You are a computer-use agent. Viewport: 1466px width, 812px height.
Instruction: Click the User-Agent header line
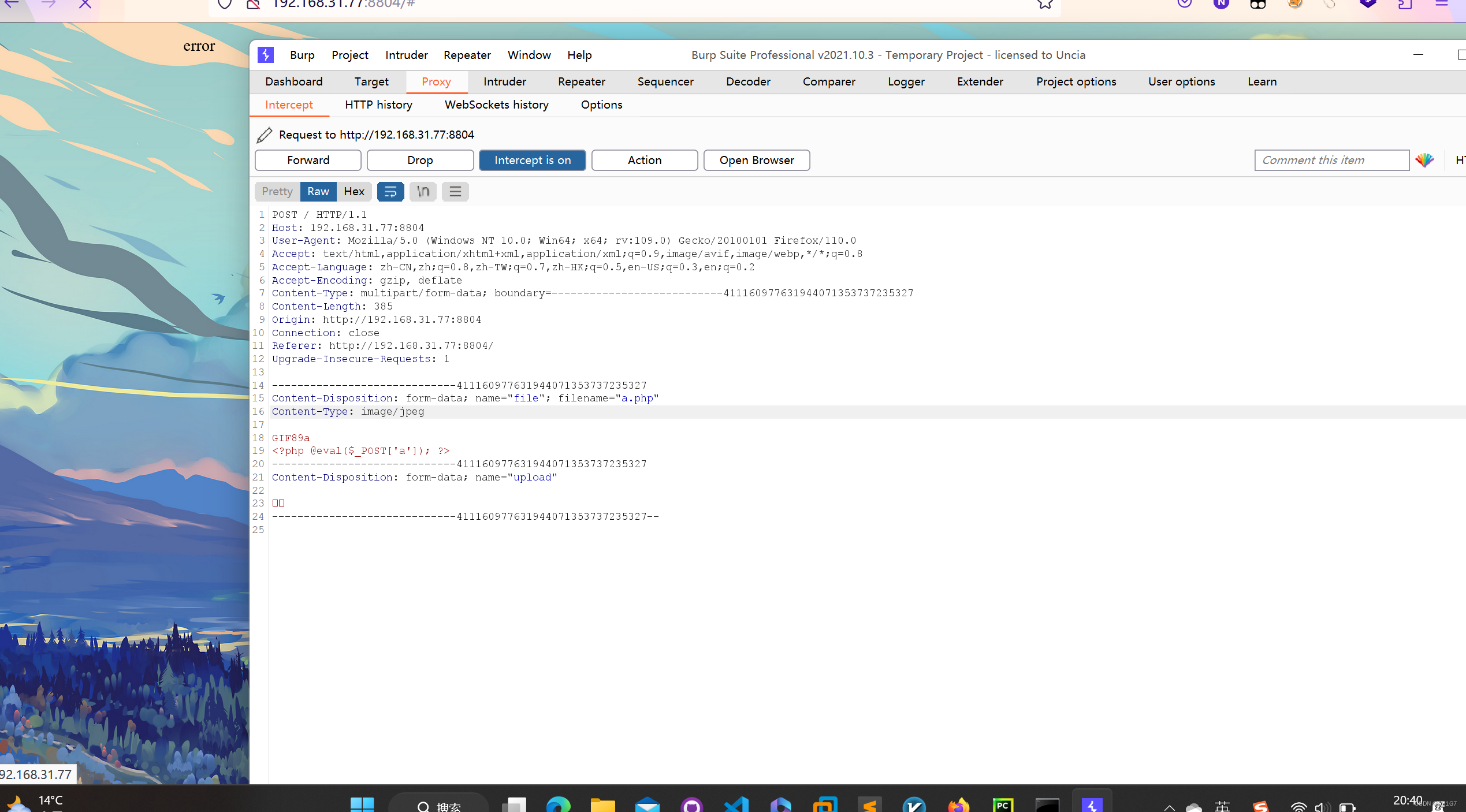[564, 241]
